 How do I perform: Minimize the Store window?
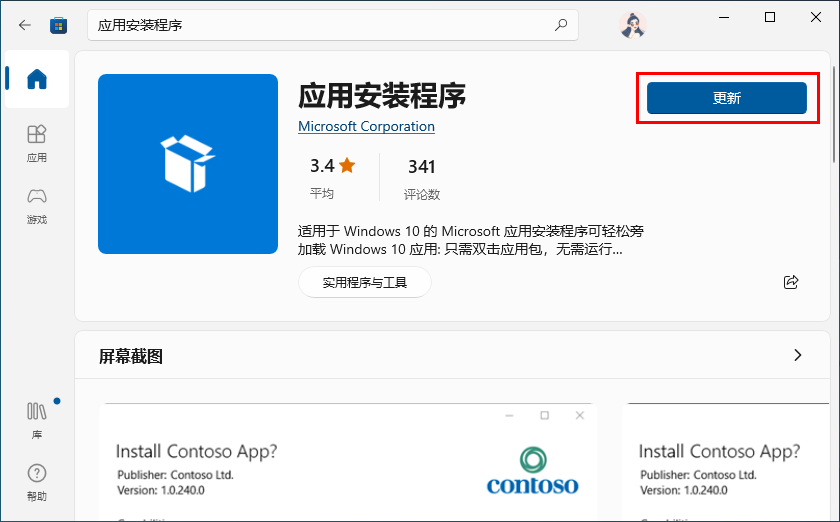click(724, 18)
